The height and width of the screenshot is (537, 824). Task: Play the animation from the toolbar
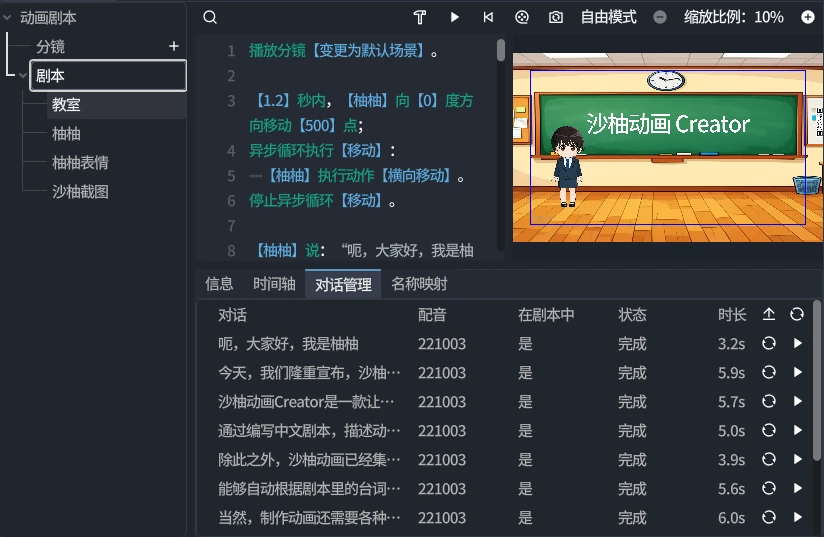(x=455, y=17)
